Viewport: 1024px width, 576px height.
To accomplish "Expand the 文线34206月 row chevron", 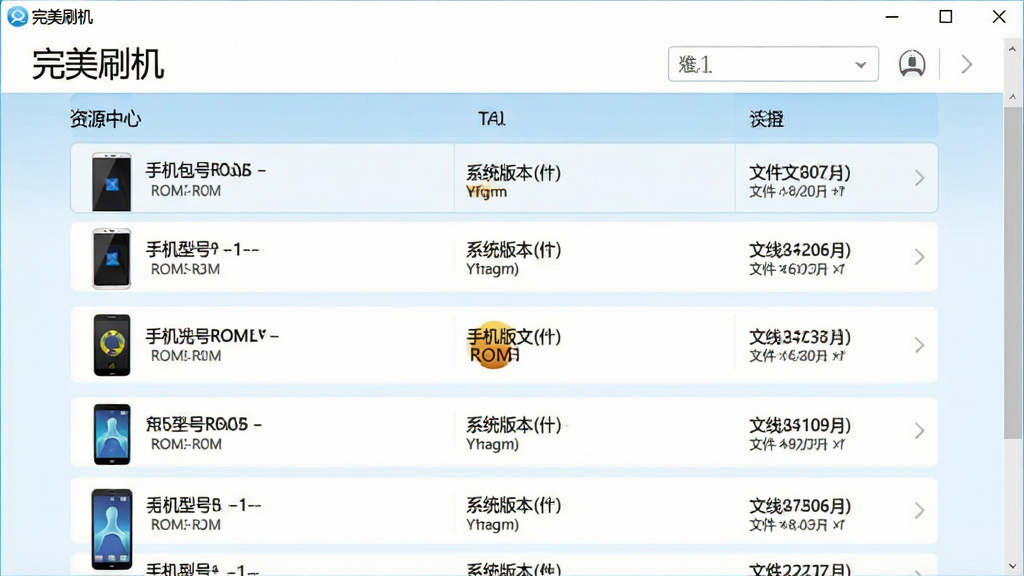I will 919,257.
